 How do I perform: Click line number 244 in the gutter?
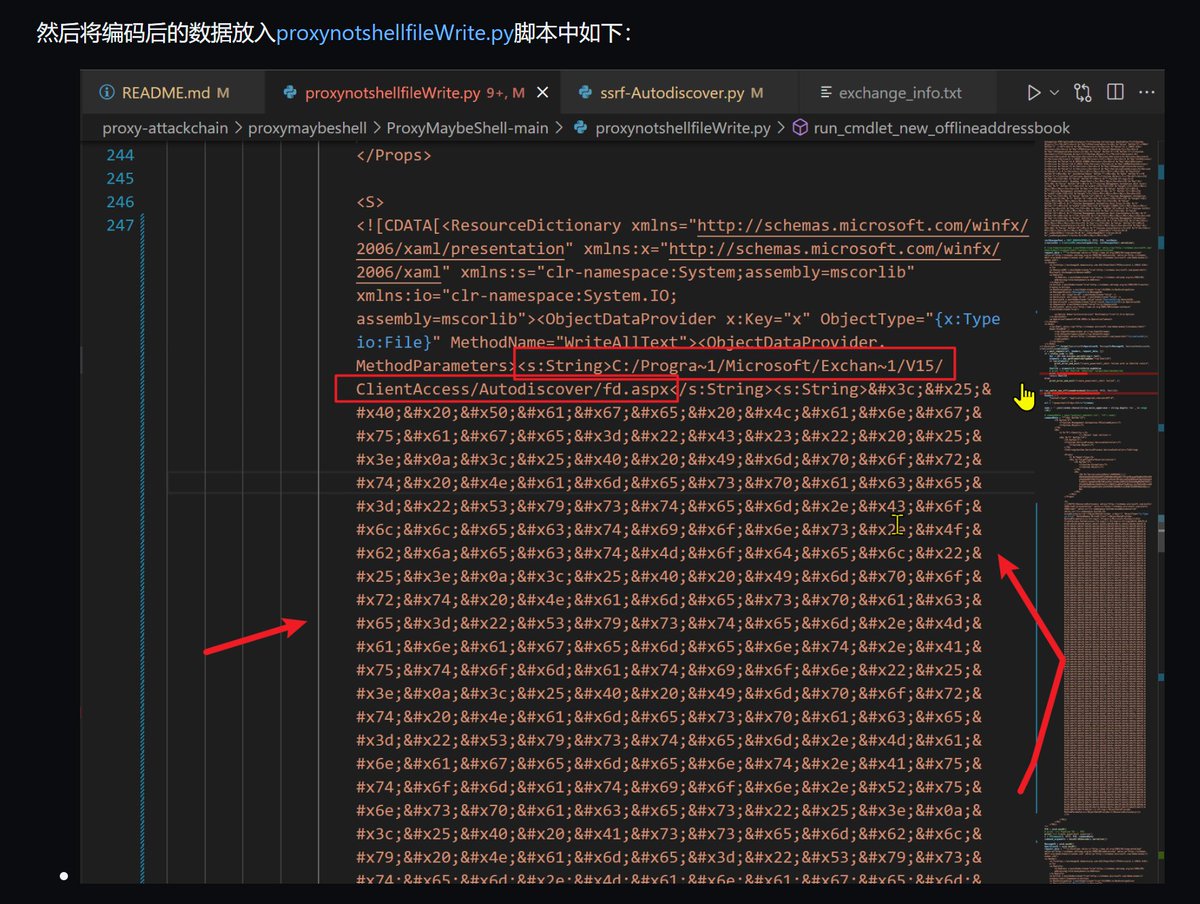click(x=119, y=155)
